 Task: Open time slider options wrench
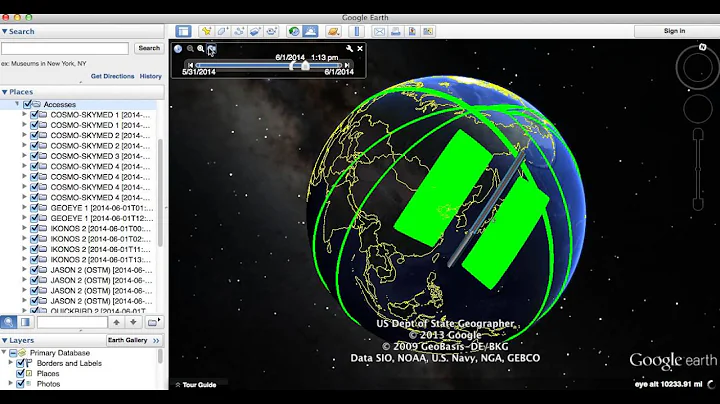pyautogui.click(x=349, y=48)
